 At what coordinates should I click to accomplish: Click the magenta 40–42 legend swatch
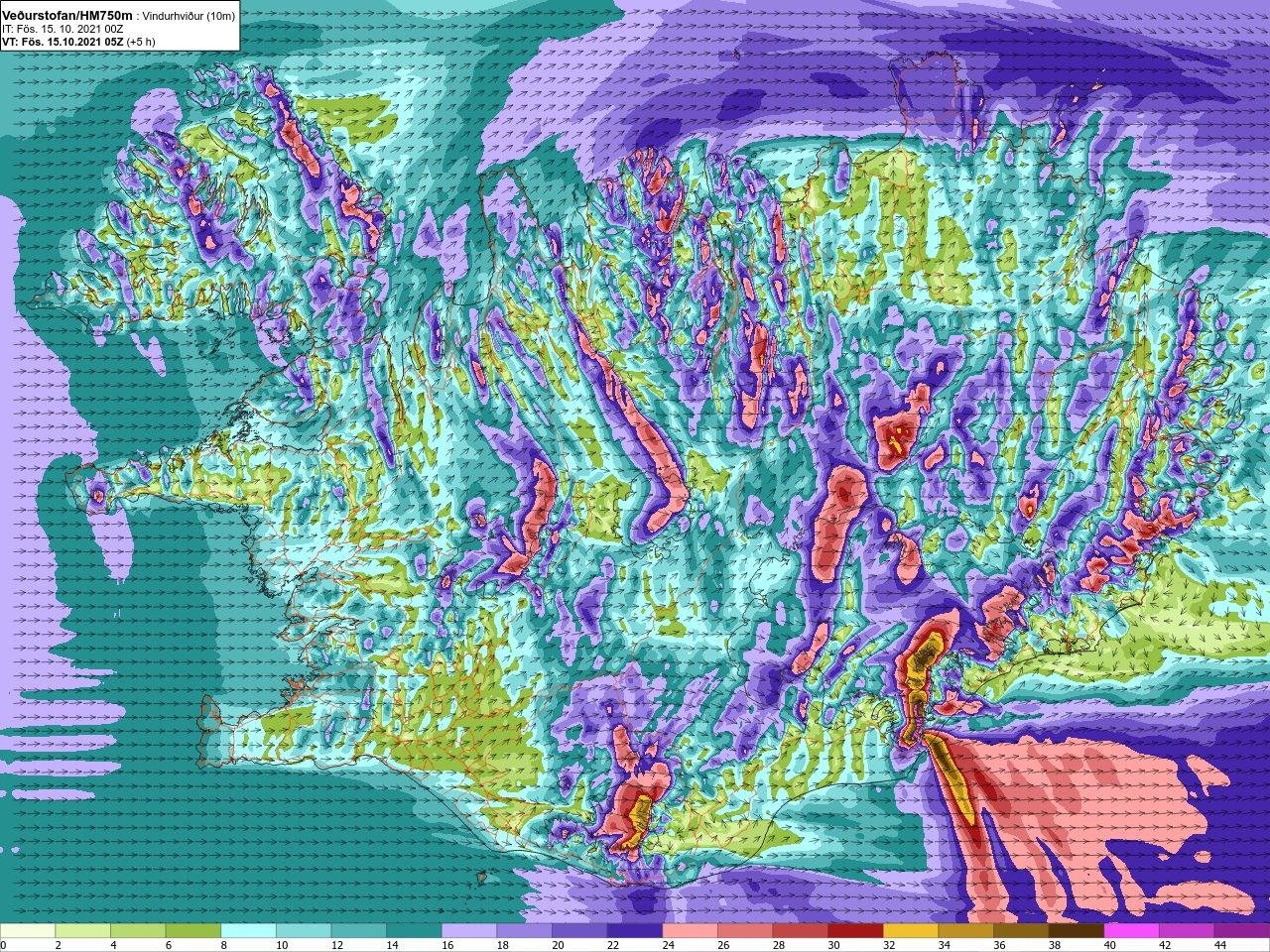tap(1132, 931)
